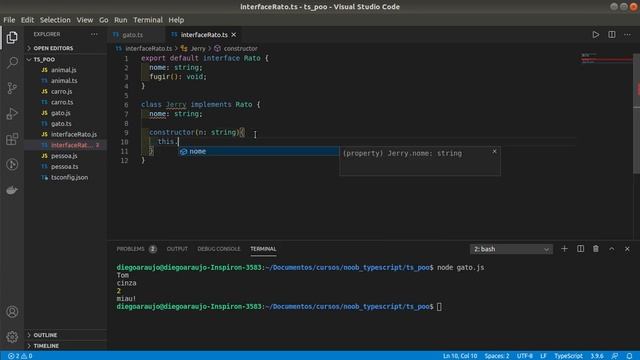This screenshot has height=360, width=640.
Task: Close the interfaceRato.ts editor tab
Action: (233, 35)
